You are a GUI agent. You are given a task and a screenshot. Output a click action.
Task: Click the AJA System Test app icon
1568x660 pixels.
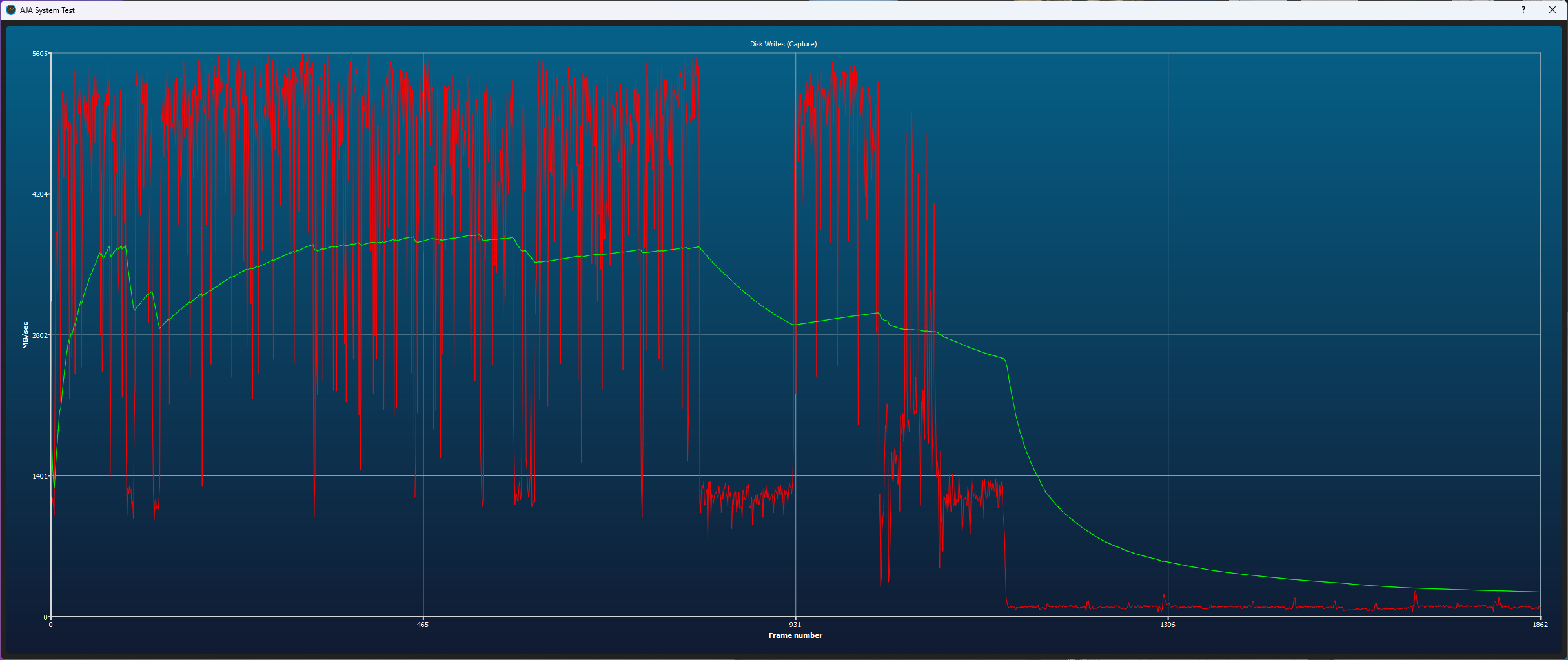click(x=10, y=10)
